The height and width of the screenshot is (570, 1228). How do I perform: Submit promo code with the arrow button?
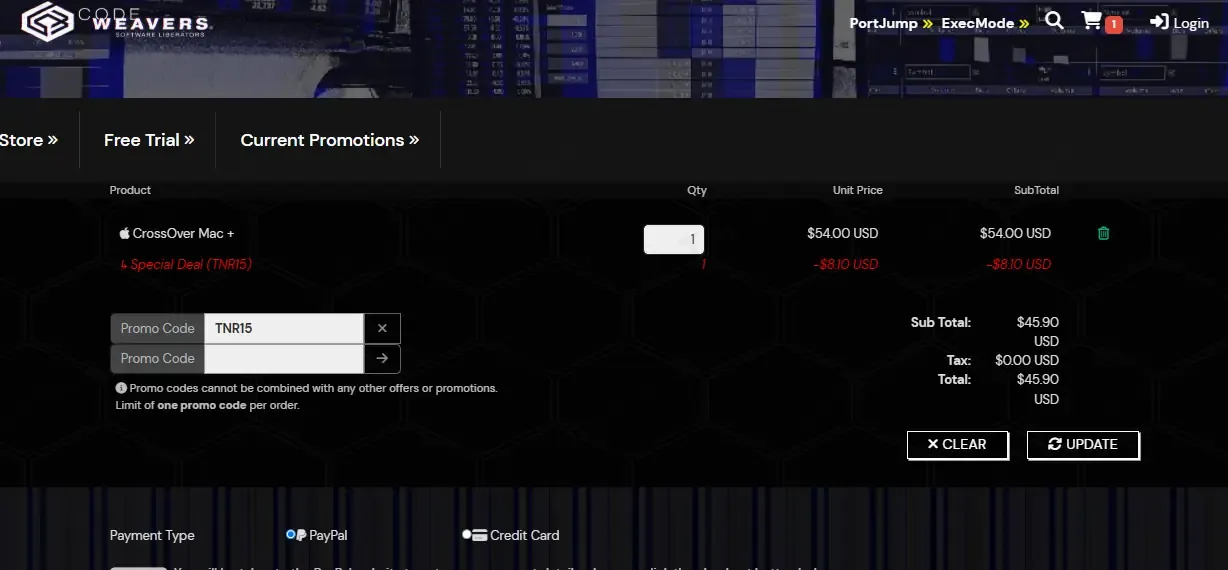pyautogui.click(x=382, y=359)
